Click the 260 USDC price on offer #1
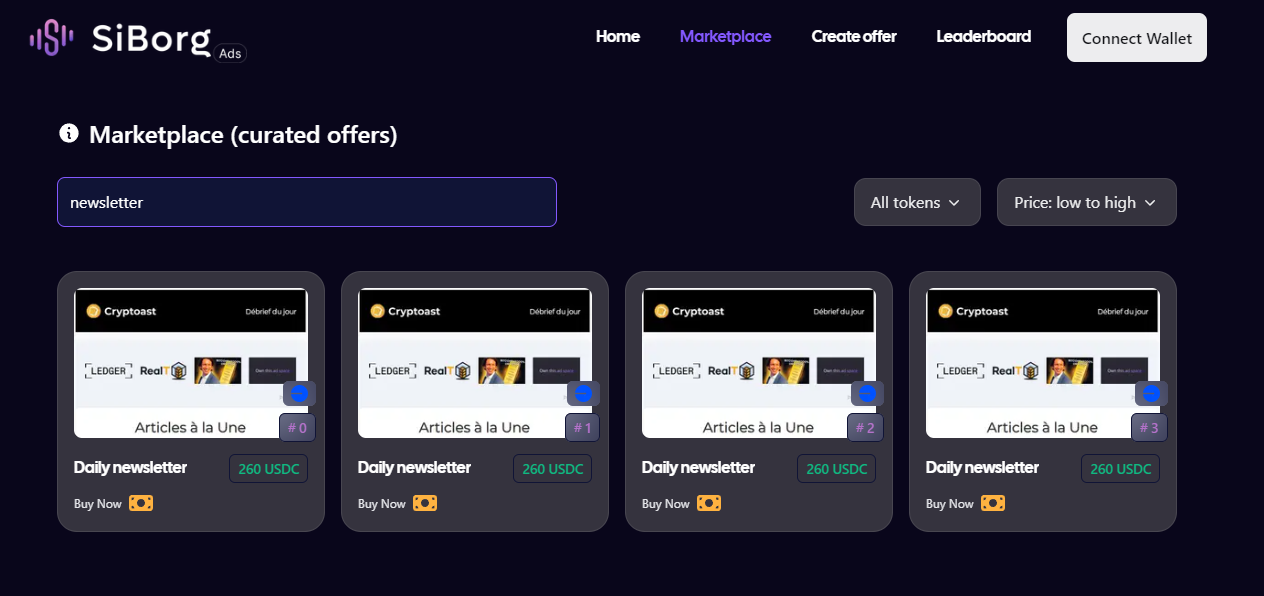Viewport: 1264px width, 596px height. [x=552, y=469]
